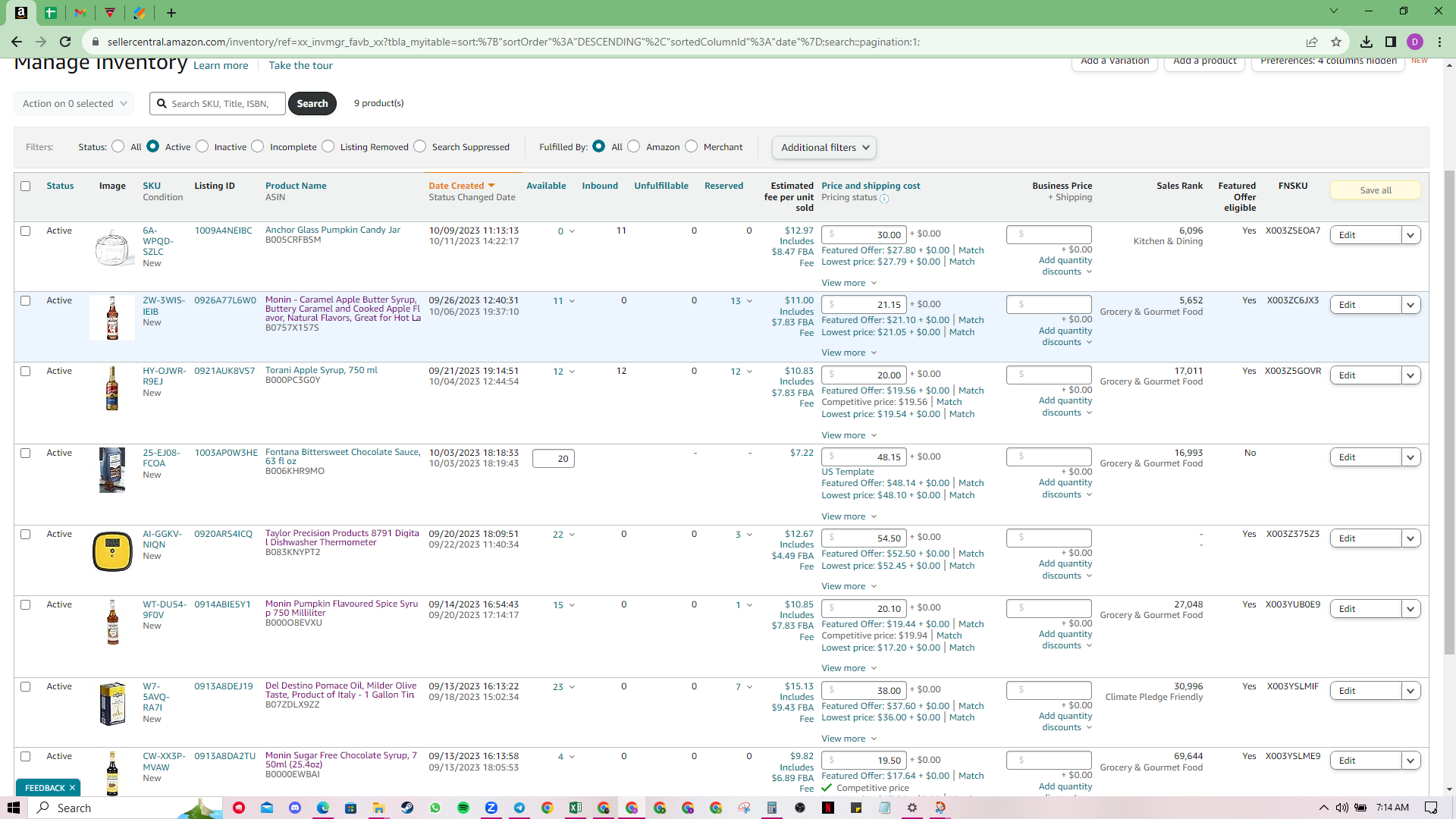This screenshot has height=819, width=1456.
Task: Open Settings gear from the taskbar
Action: coord(912,808)
